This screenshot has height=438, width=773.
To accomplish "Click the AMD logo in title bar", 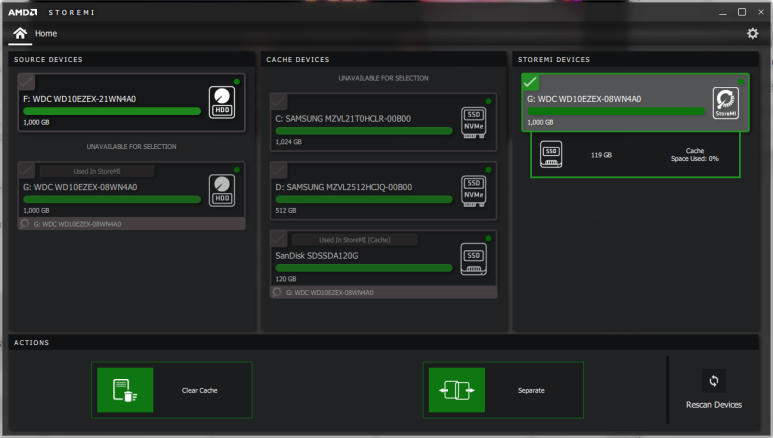I will (x=23, y=12).
